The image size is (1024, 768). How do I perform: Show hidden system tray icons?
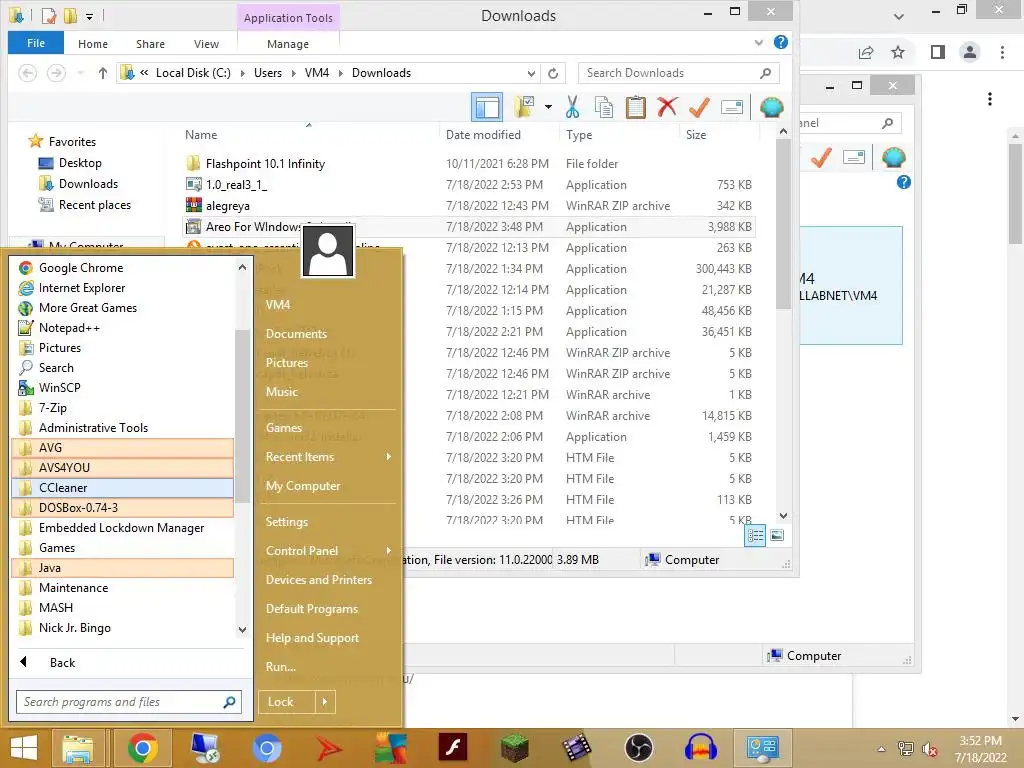click(x=881, y=749)
